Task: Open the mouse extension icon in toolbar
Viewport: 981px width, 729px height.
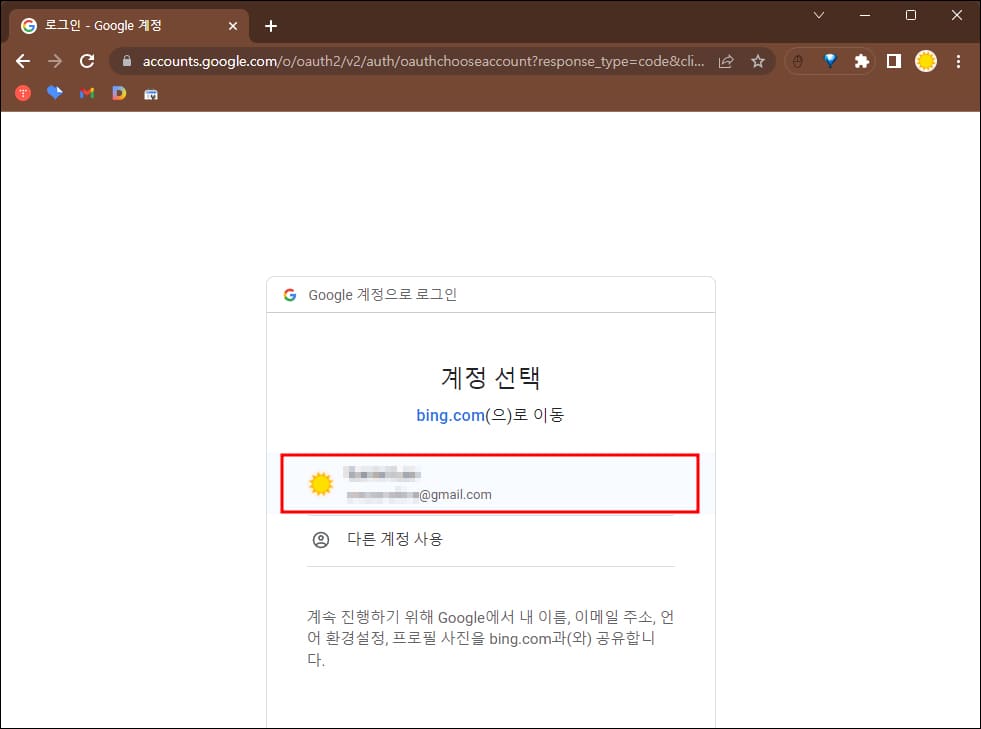Action: coord(798,61)
